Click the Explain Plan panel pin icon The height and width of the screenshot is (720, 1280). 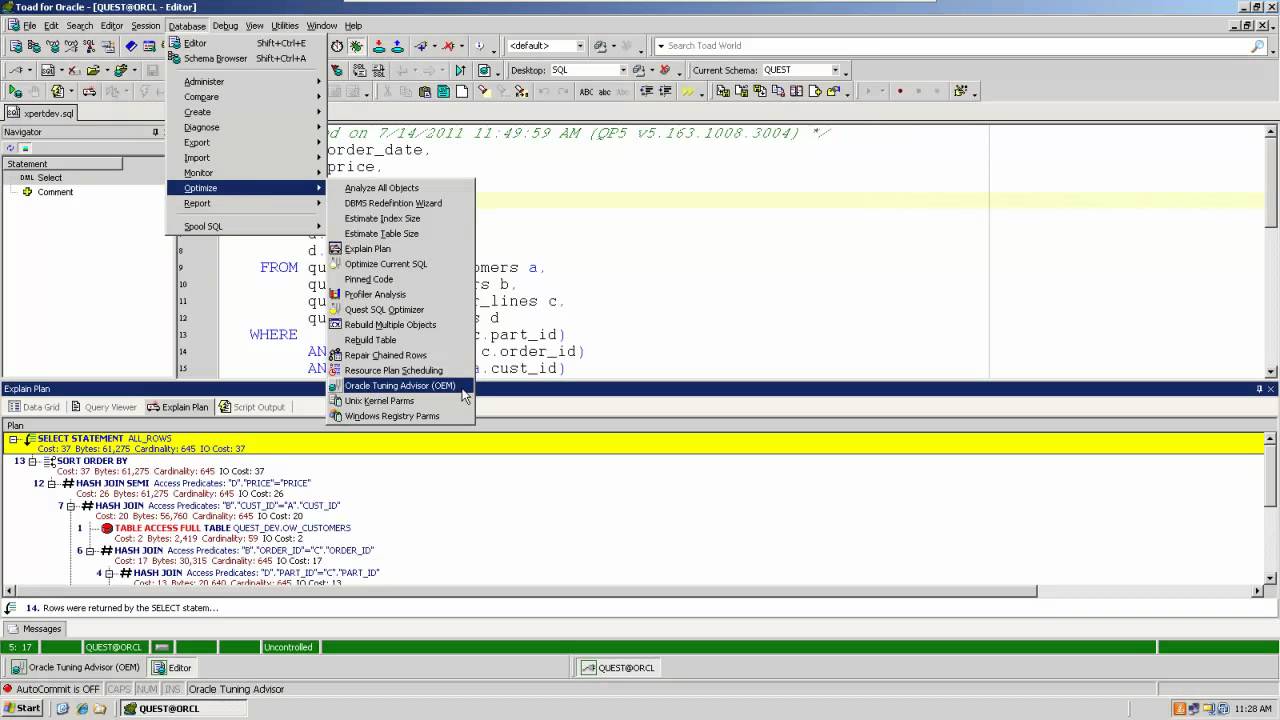point(1259,389)
